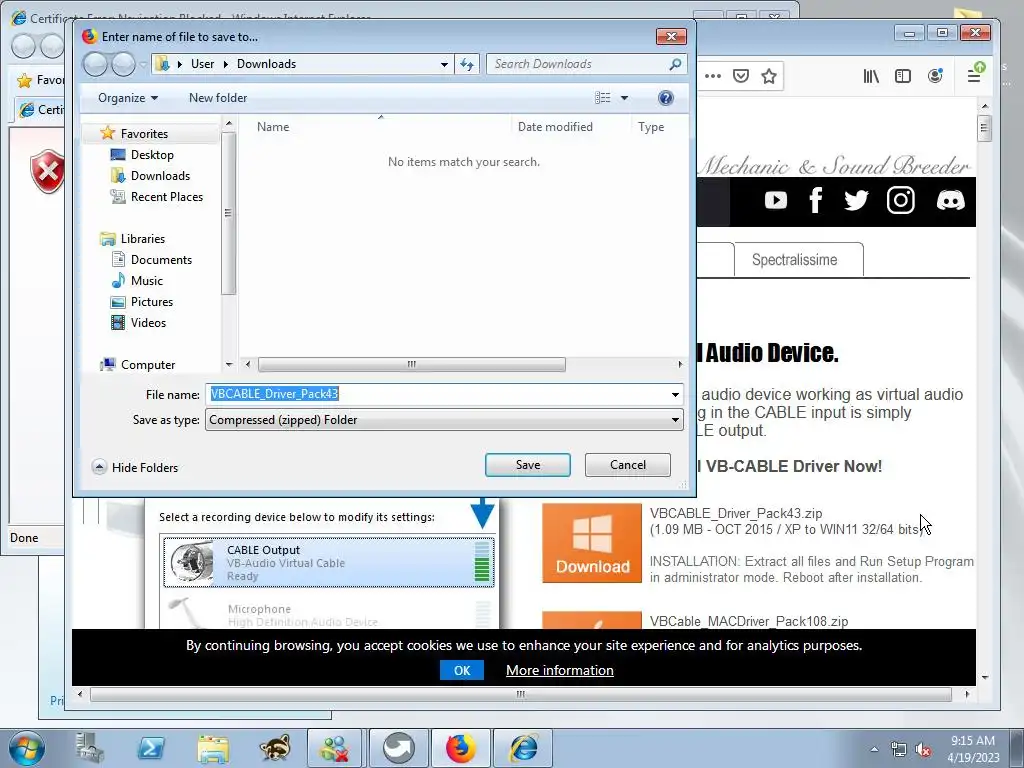The height and width of the screenshot is (768, 1024).
Task: Open the Discord social icon
Action: 950,200
